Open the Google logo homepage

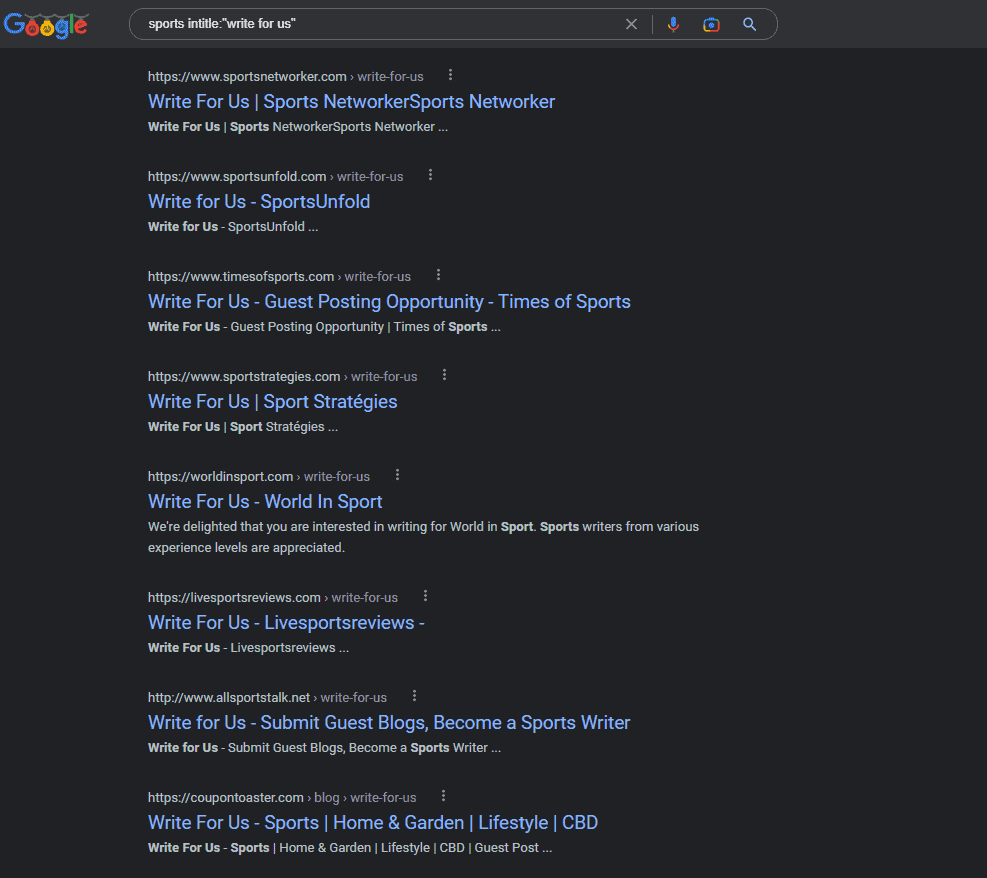tap(46, 25)
